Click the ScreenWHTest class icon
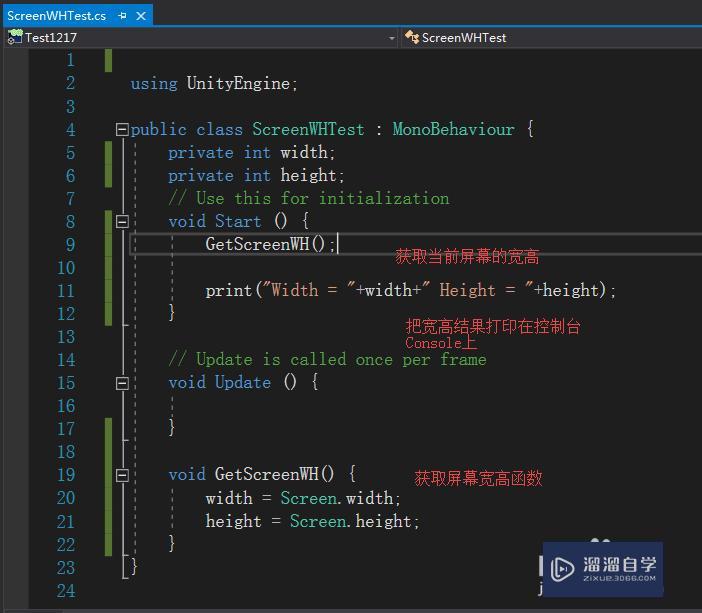Viewport: 702px width, 613px height. click(x=411, y=37)
